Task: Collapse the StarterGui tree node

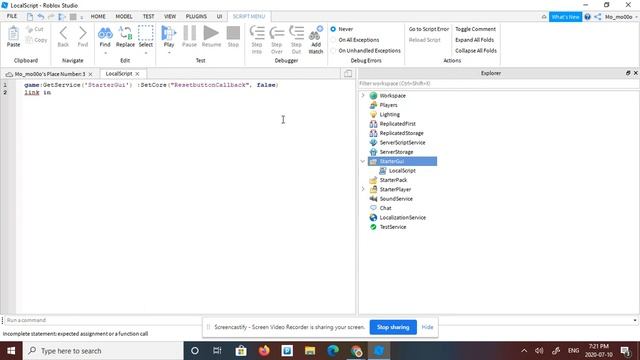Action: click(x=363, y=161)
